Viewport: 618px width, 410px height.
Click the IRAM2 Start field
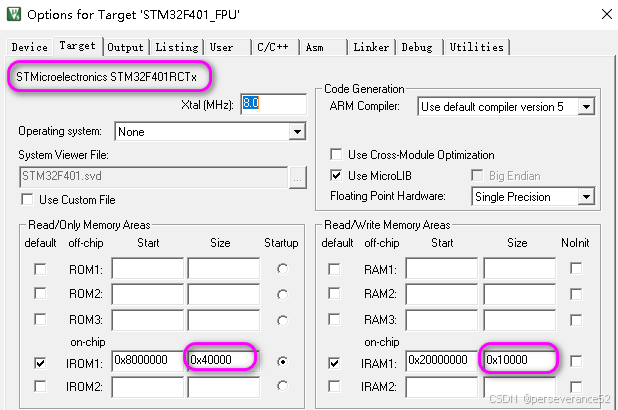click(x=442, y=387)
